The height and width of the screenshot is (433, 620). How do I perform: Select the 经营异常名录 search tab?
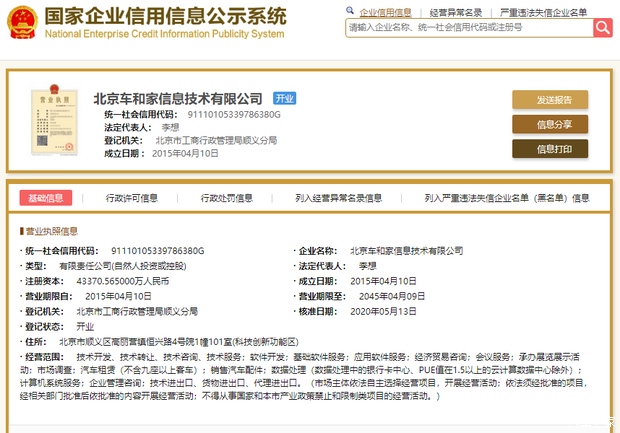(456, 13)
